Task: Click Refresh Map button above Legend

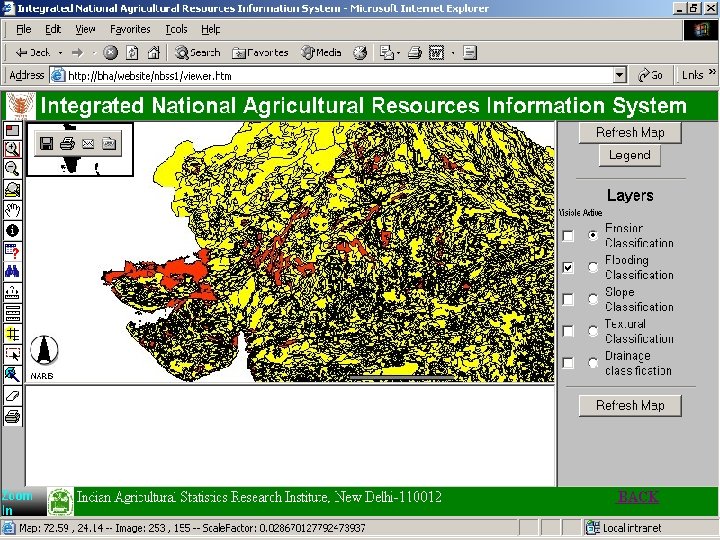Action: 630,133
